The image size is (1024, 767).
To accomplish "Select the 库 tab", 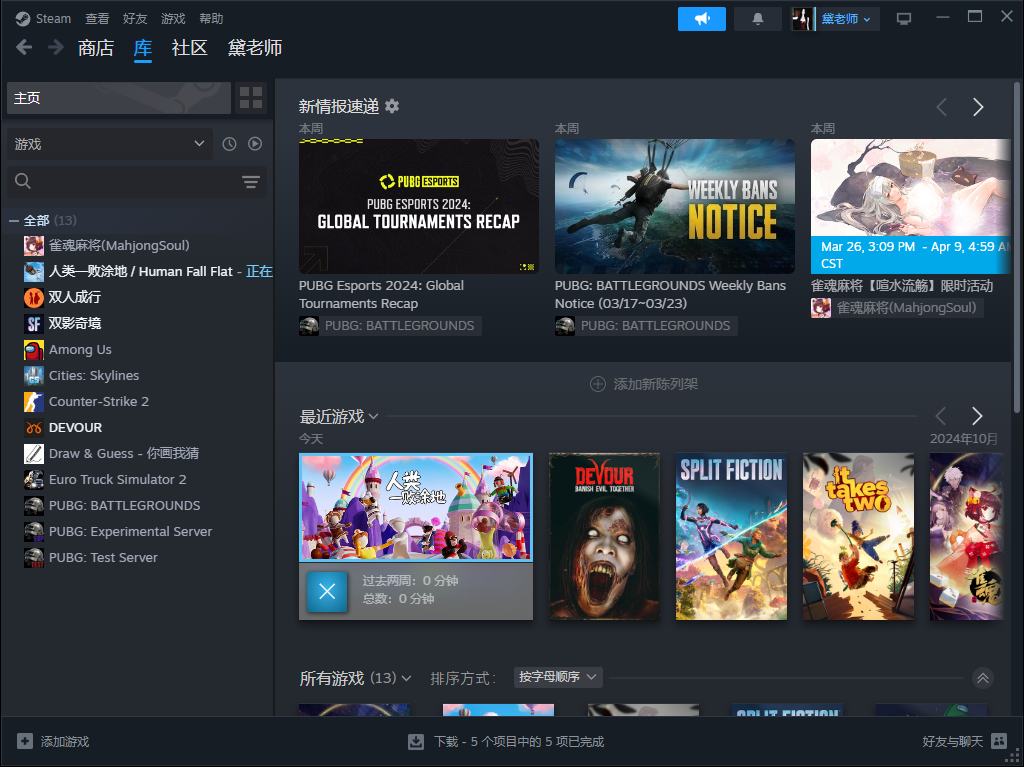I will [143, 48].
